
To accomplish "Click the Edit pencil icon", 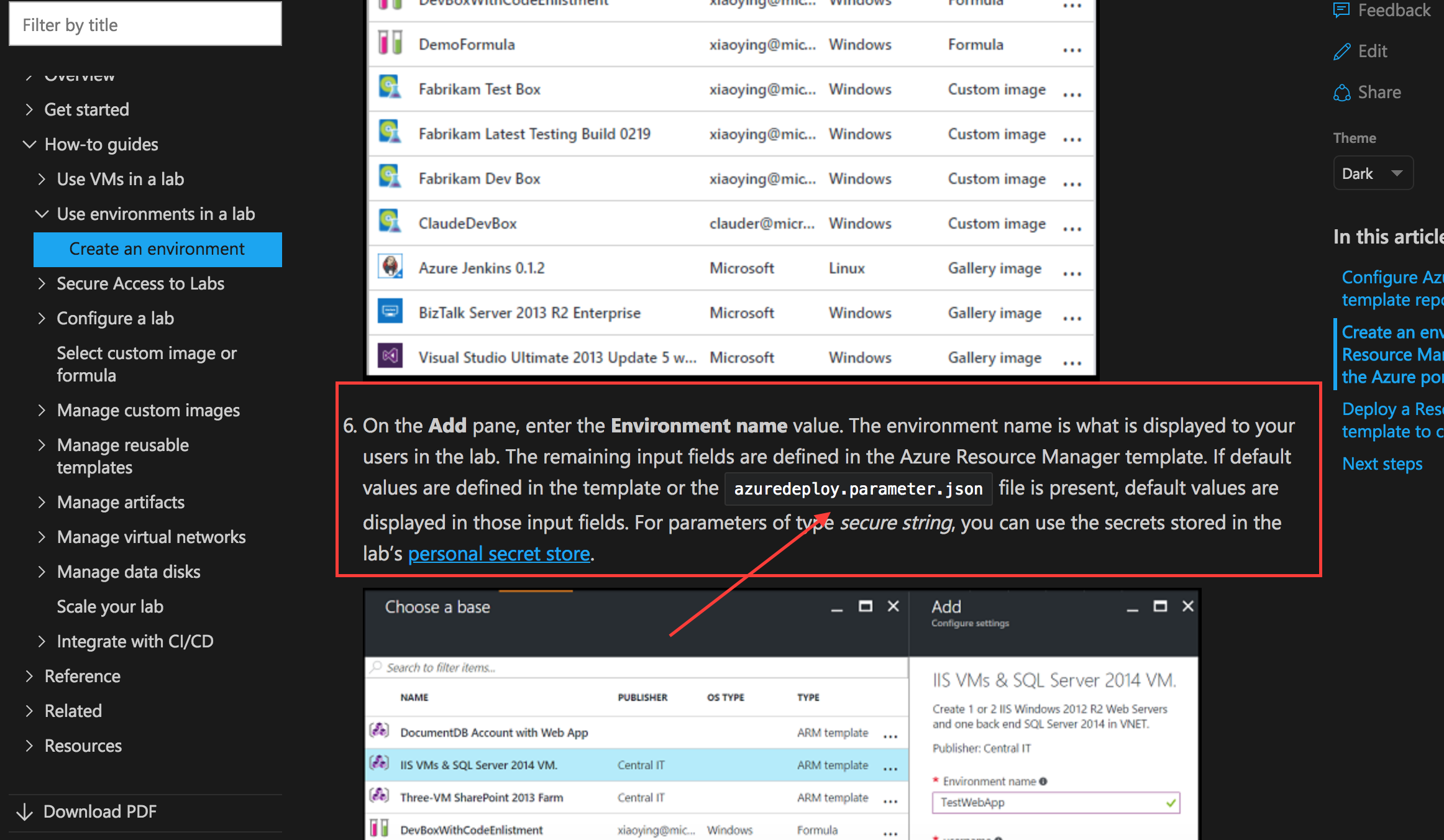I will (x=1341, y=52).
